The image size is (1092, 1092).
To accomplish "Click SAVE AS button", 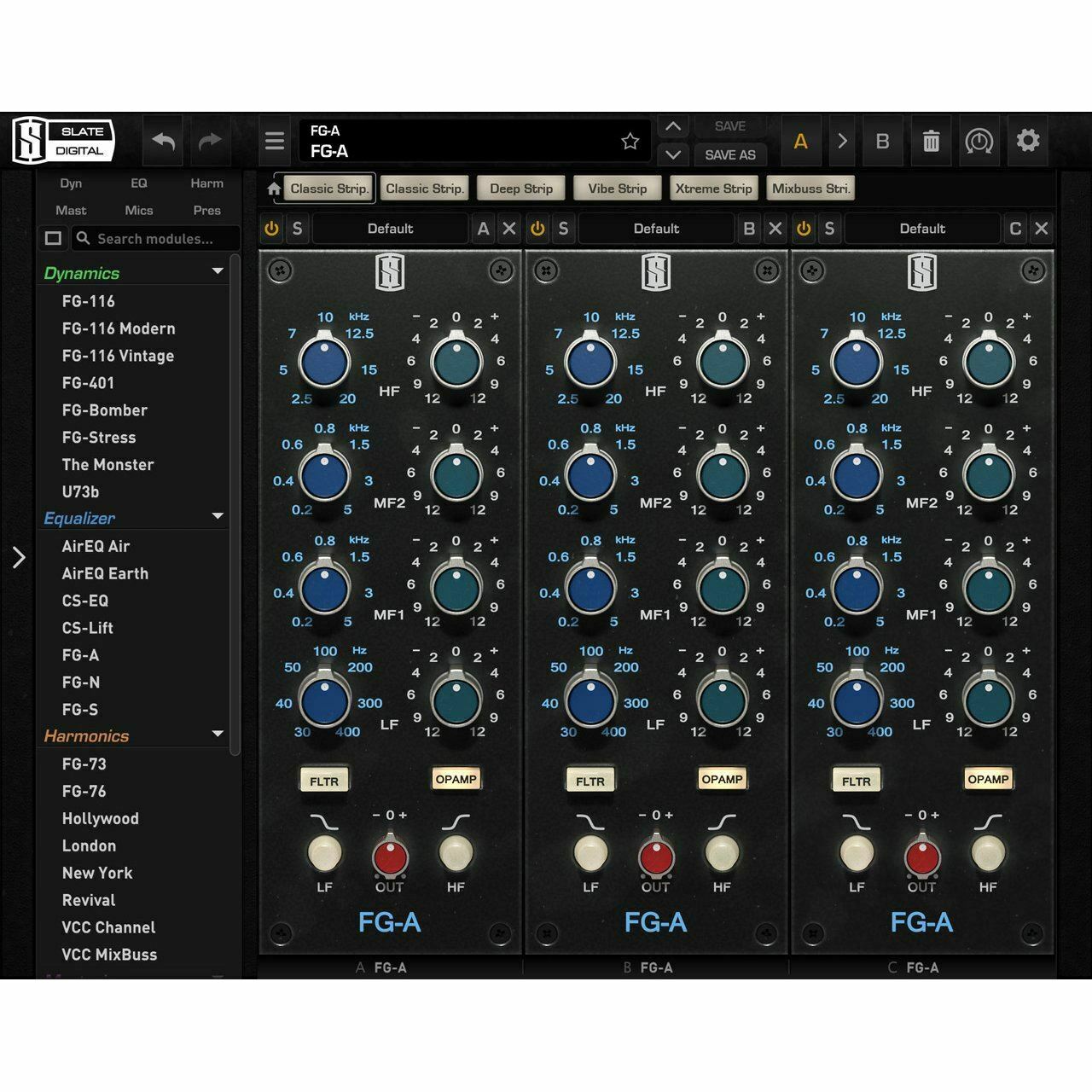I will click(x=730, y=154).
